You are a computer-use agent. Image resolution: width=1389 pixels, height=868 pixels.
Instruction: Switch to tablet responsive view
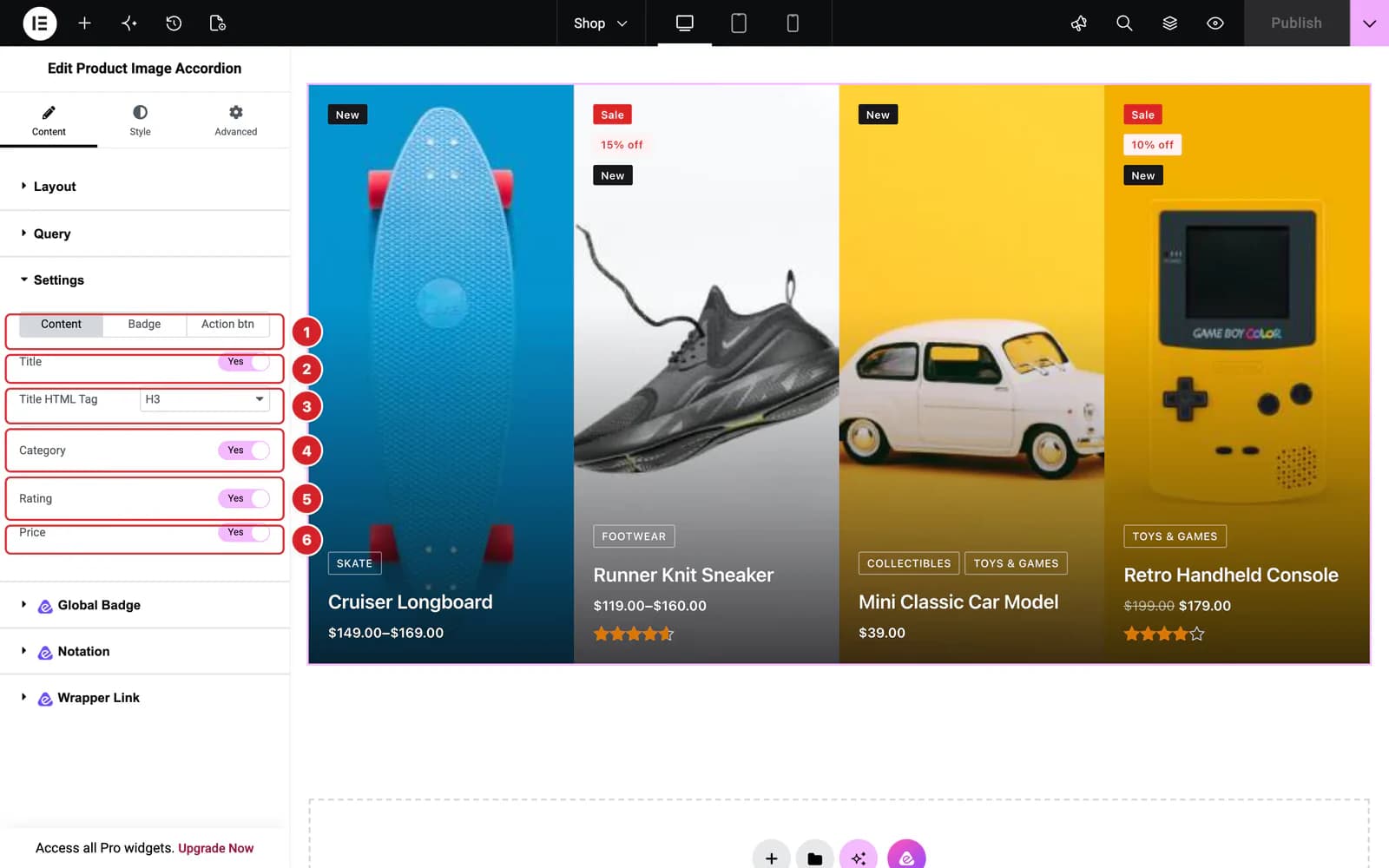[x=739, y=23]
